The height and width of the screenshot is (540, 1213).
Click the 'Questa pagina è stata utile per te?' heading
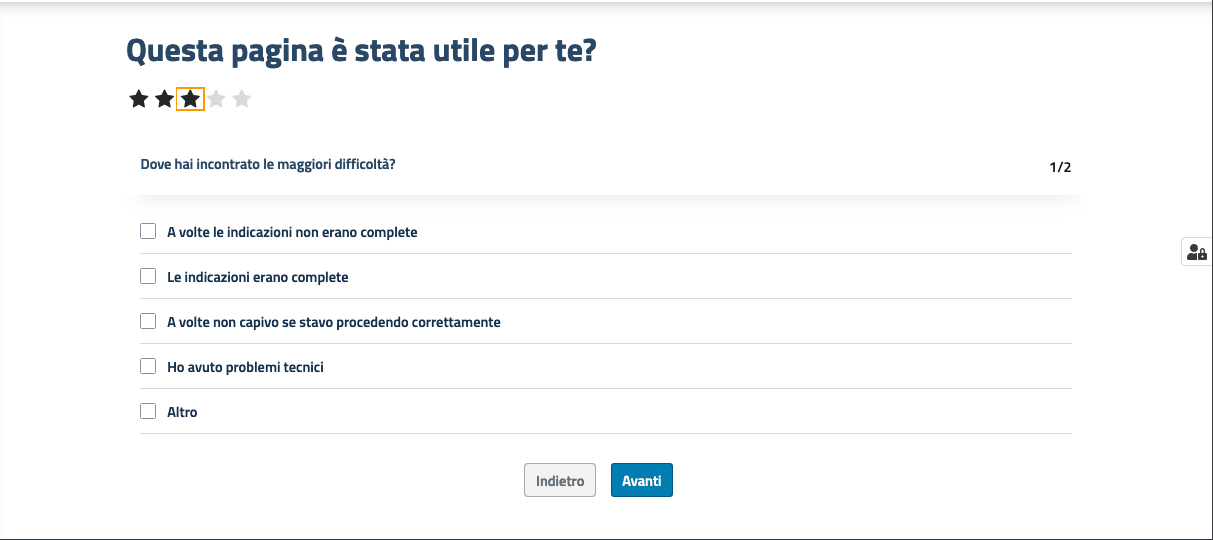click(x=361, y=50)
